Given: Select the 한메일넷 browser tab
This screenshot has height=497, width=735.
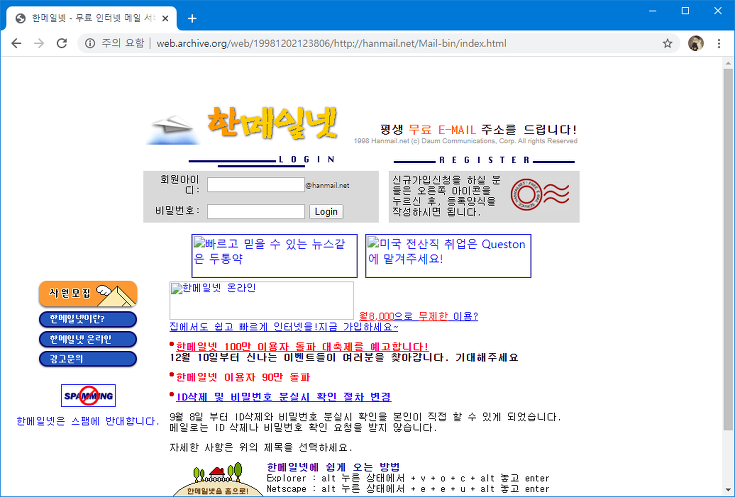Looking at the screenshot, I should [x=91, y=19].
